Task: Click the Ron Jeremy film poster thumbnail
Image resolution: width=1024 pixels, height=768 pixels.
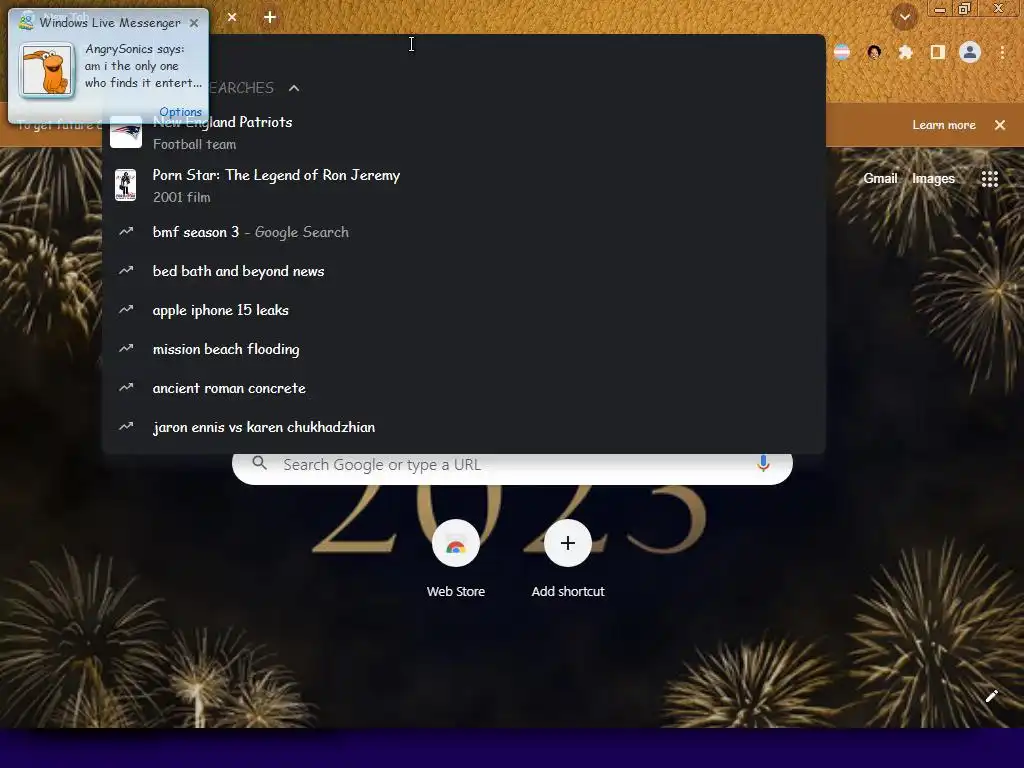Action: pyautogui.click(x=125, y=185)
